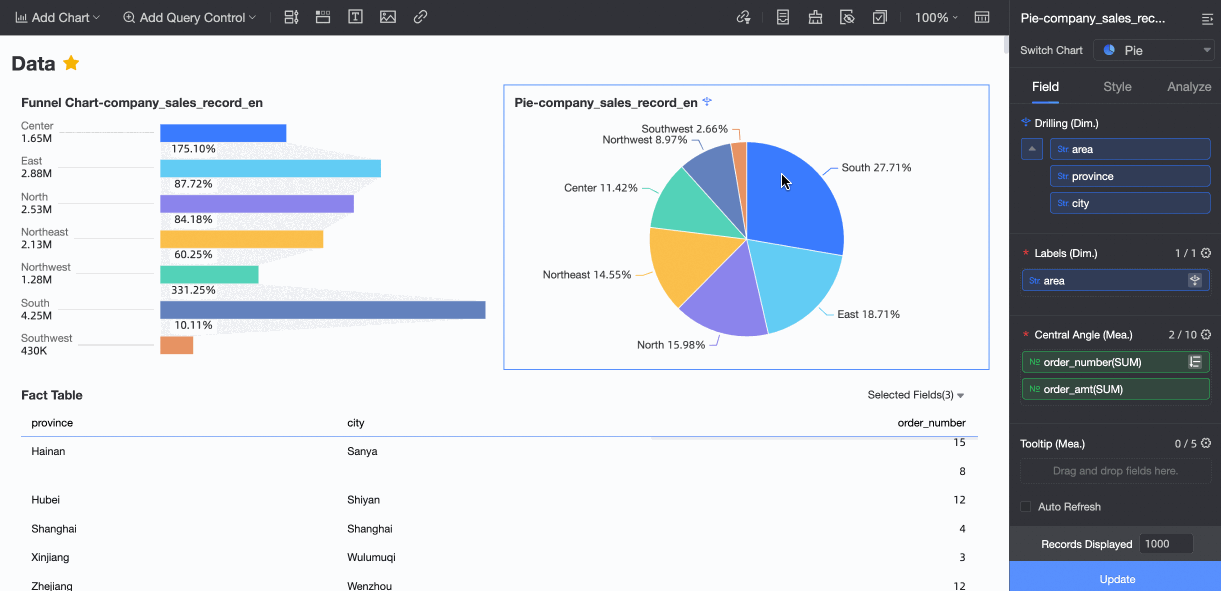This screenshot has height=591, width=1221.
Task: Click the tab container icon in toolbar
Action: [323, 17]
